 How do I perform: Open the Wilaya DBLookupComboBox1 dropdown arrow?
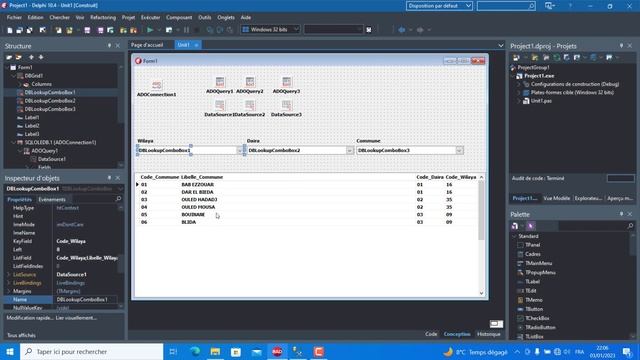[240, 151]
